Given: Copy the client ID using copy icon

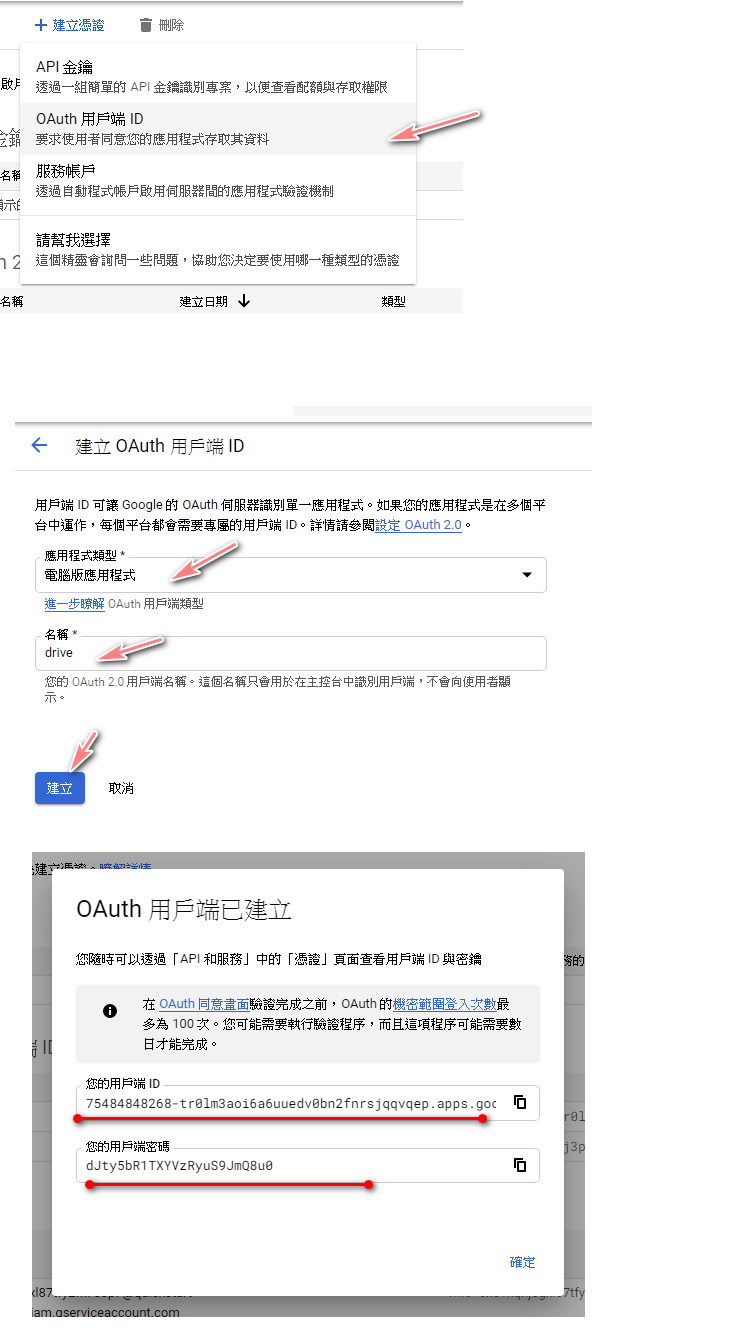Looking at the screenshot, I should tap(520, 1102).
